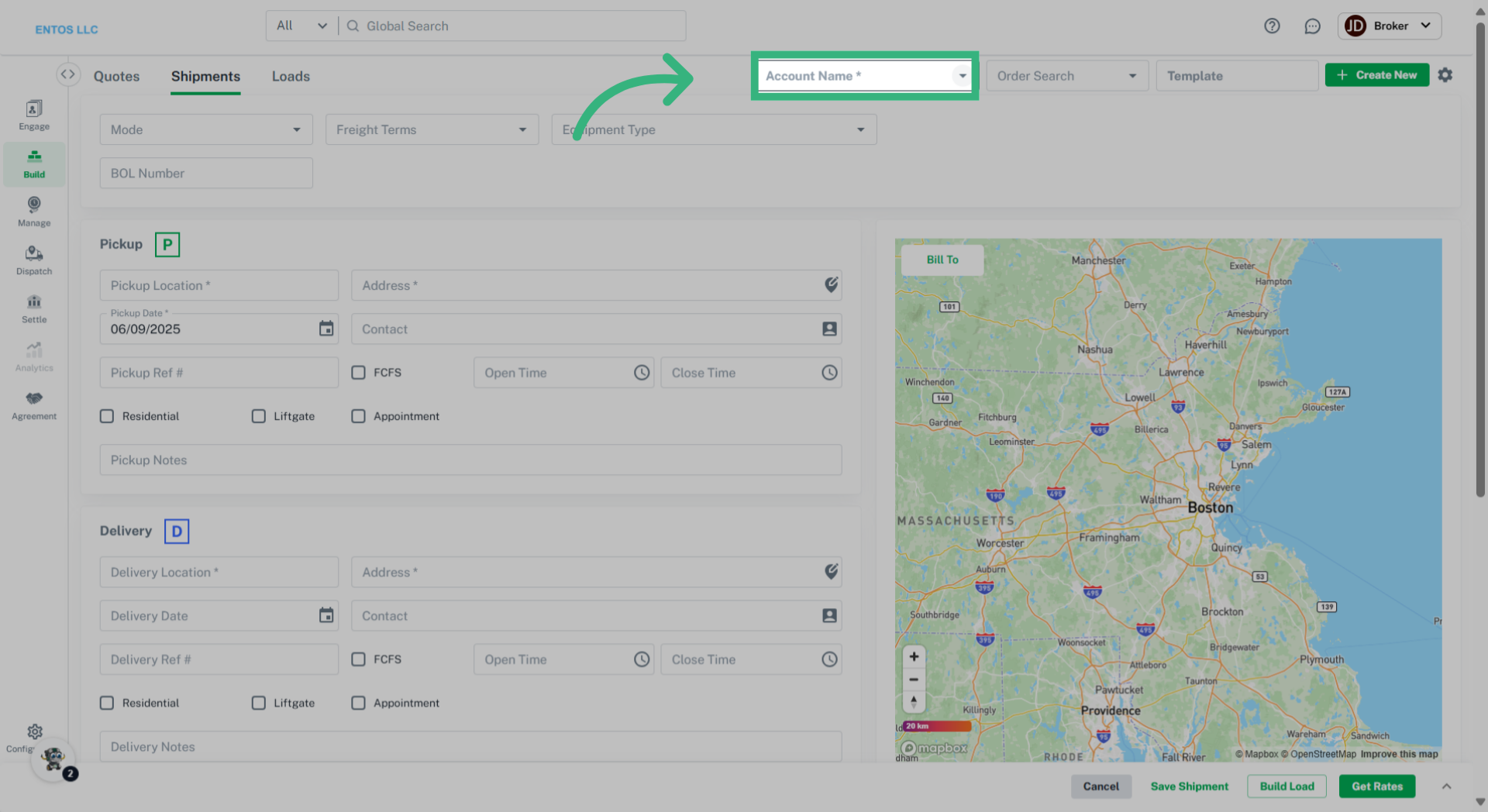This screenshot has width=1488, height=812.
Task: Toggle the delivery Appointment checkbox
Action: point(358,703)
